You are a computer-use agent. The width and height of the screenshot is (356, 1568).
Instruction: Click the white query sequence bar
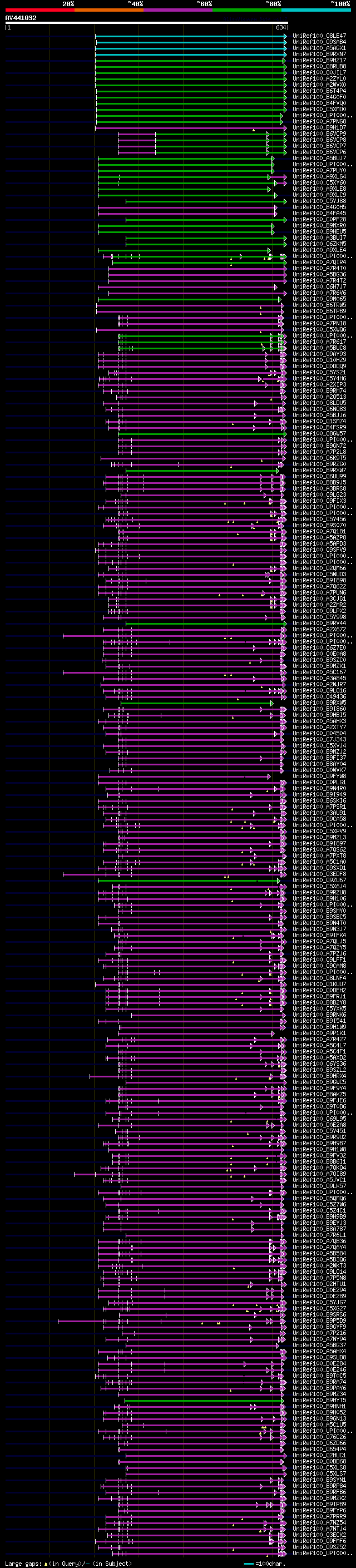click(x=147, y=22)
